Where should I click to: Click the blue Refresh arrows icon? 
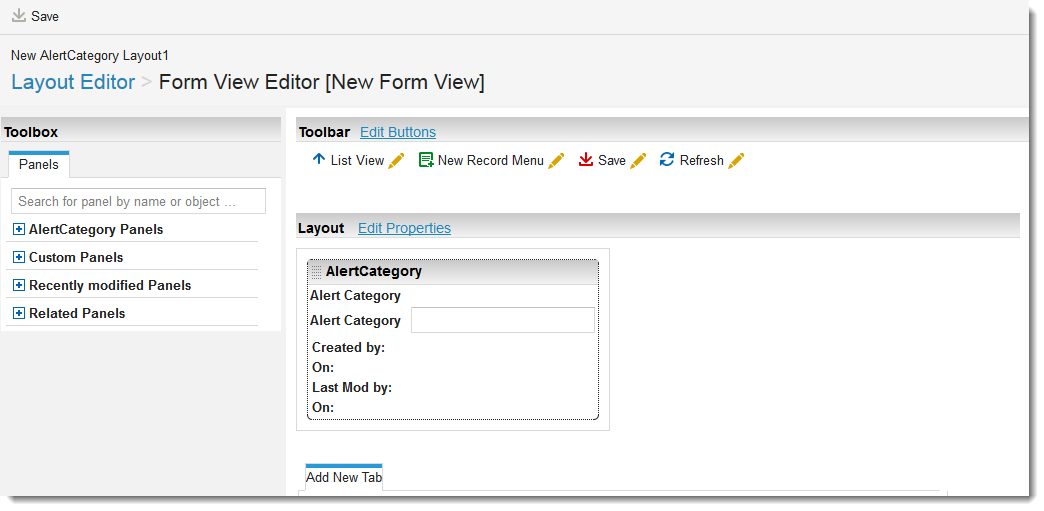[x=667, y=160]
